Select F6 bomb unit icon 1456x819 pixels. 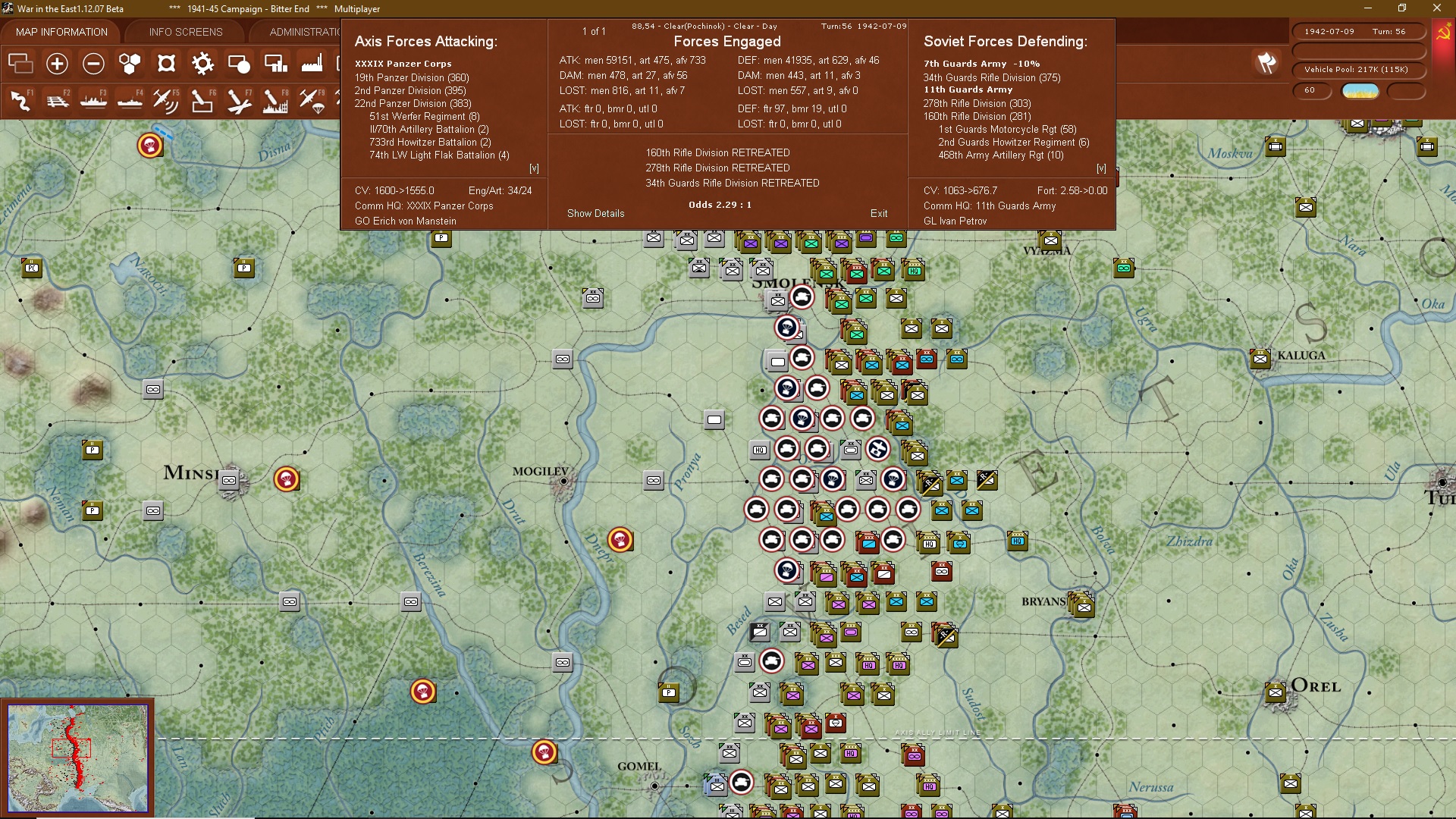[x=202, y=100]
